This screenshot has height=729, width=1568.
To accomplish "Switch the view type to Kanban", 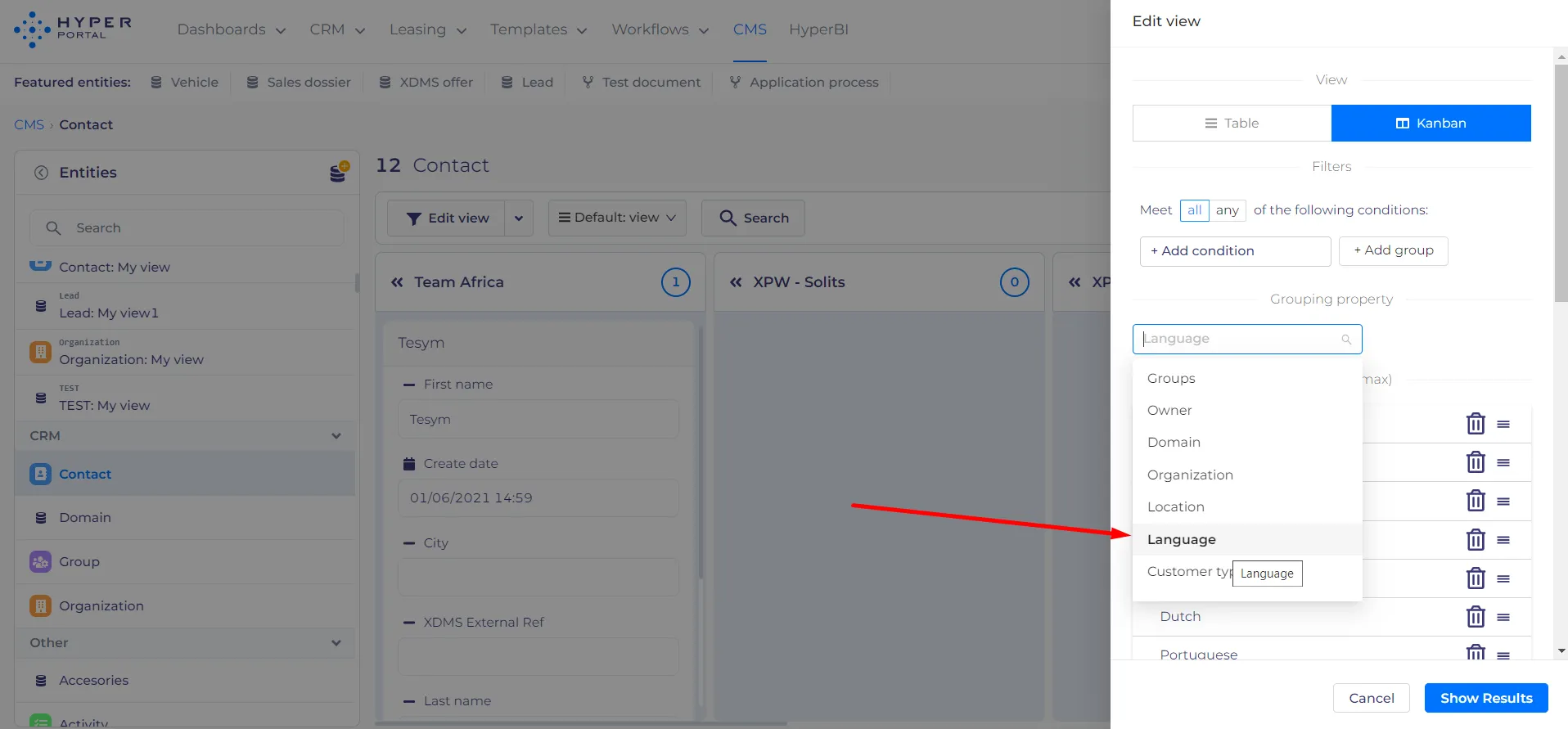I will click(1431, 124).
